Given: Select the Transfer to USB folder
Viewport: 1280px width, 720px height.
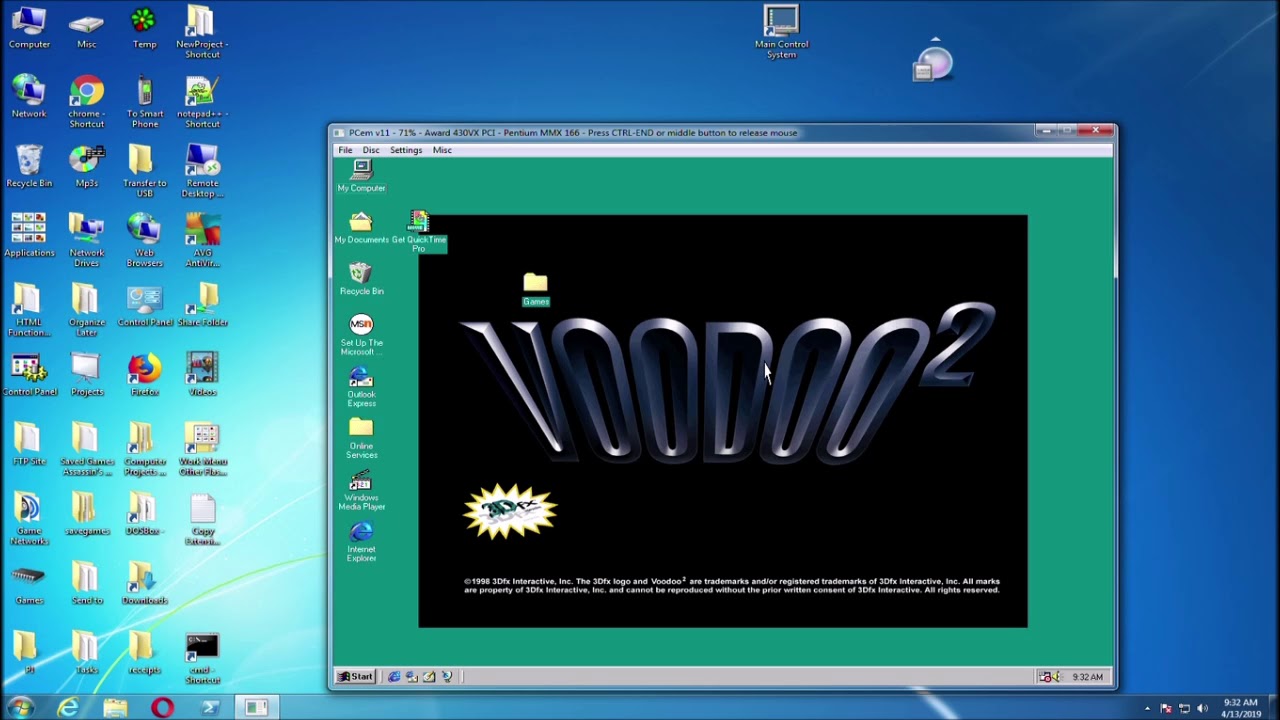Looking at the screenshot, I should (144, 172).
